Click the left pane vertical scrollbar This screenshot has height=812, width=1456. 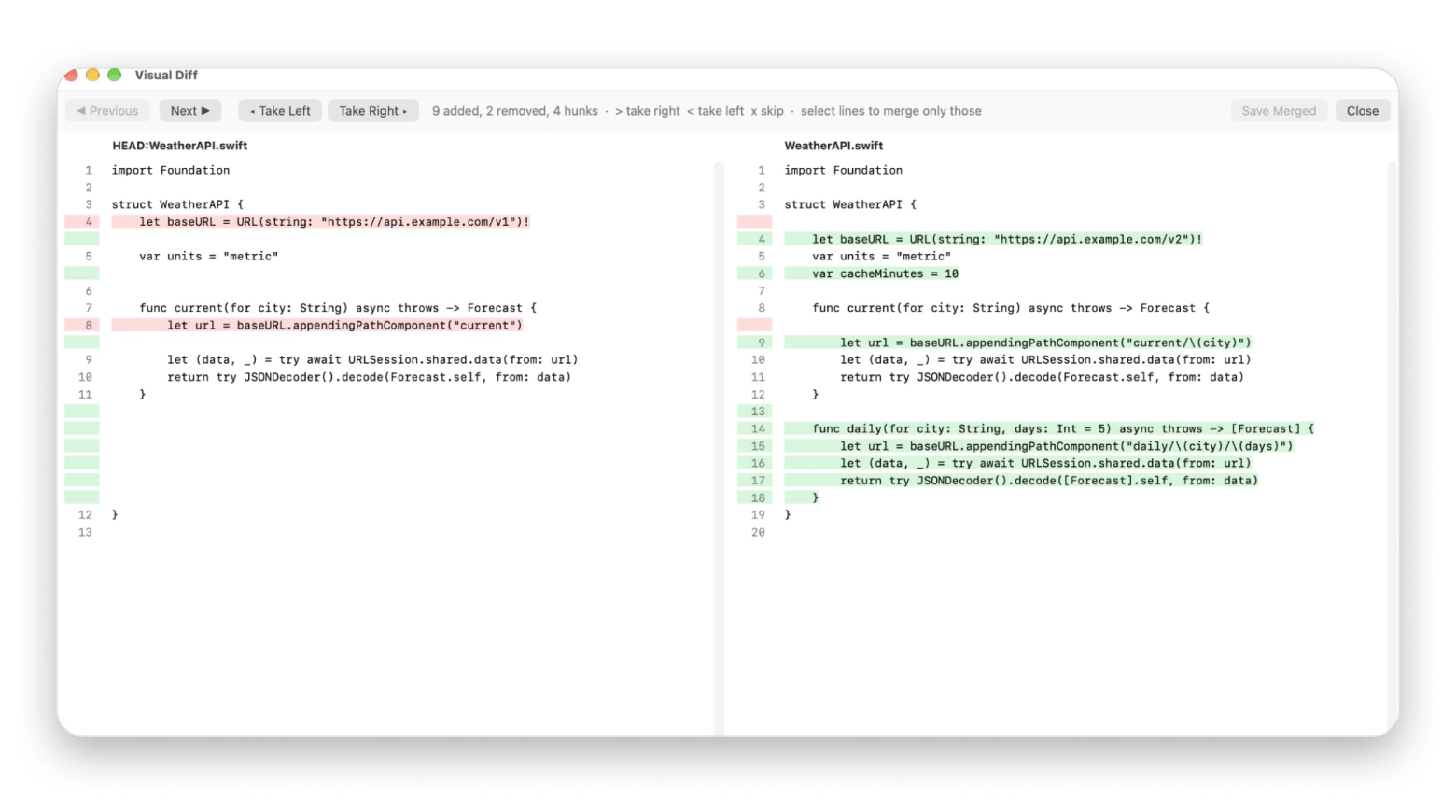click(x=719, y=449)
